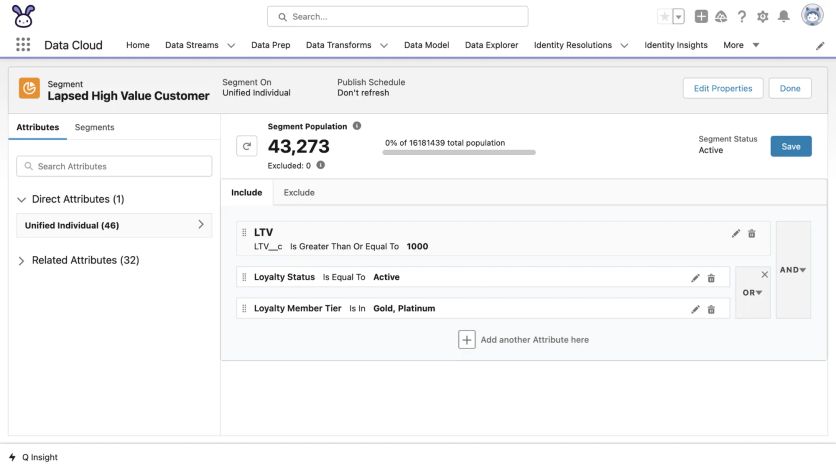The width and height of the screenshot is (836, 470).
Task: Click the LTV value 1000
Action: tap(417, 247)
